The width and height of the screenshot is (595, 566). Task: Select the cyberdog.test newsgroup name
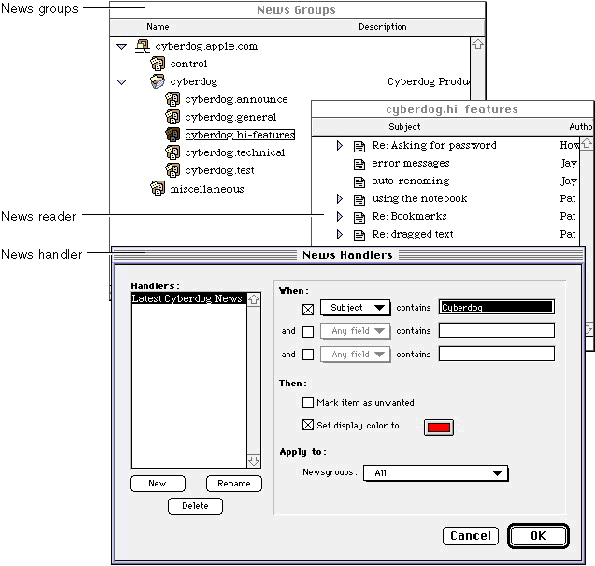point(220,170)
